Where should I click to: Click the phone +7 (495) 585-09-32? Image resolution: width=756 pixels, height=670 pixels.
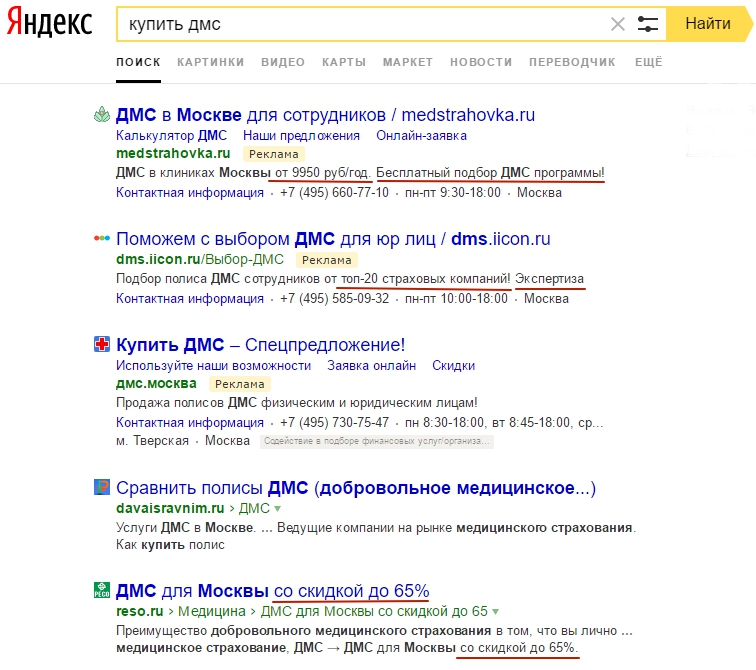[x=335, y=298]
